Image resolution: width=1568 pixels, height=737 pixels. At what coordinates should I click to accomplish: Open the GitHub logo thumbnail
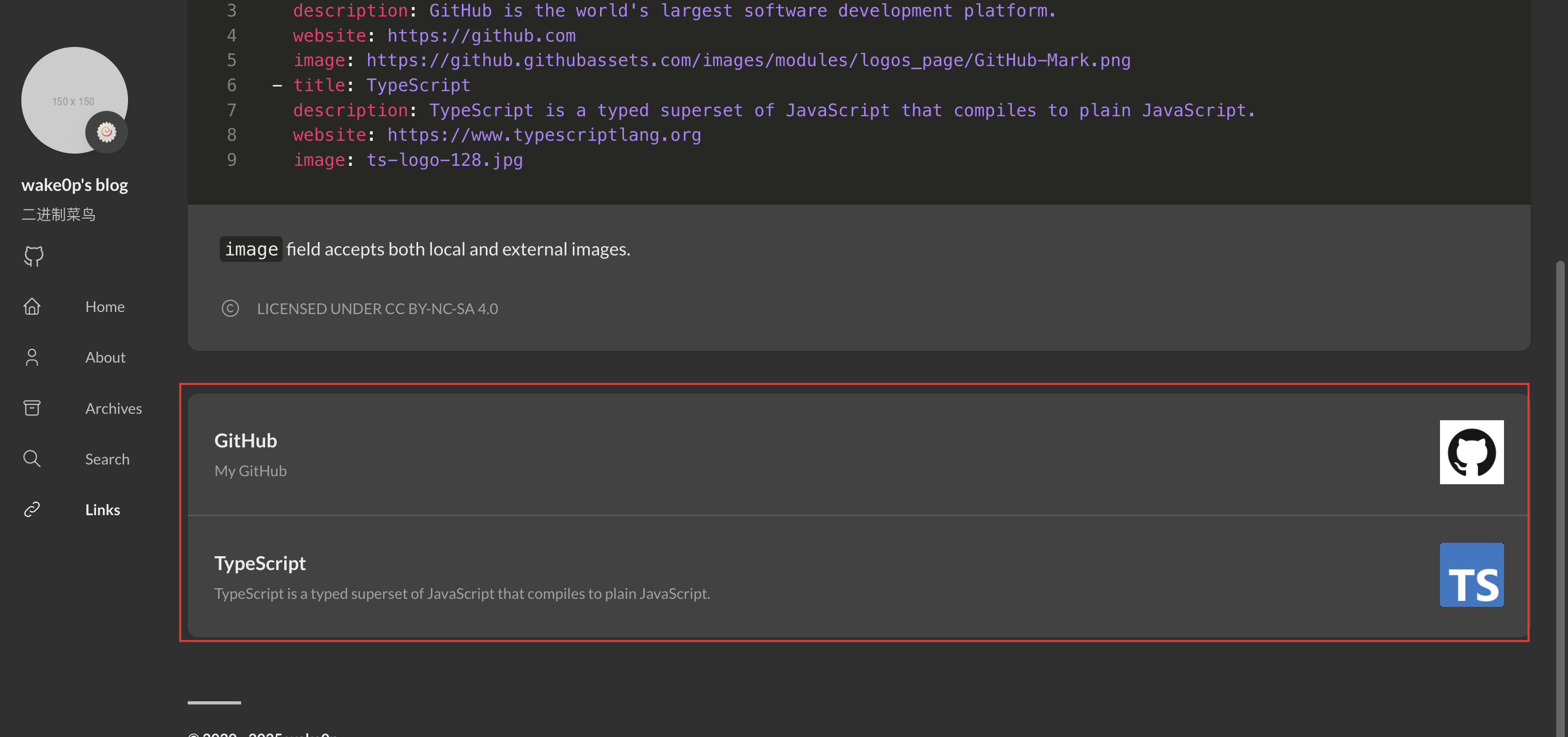(x=1471, y=452)
